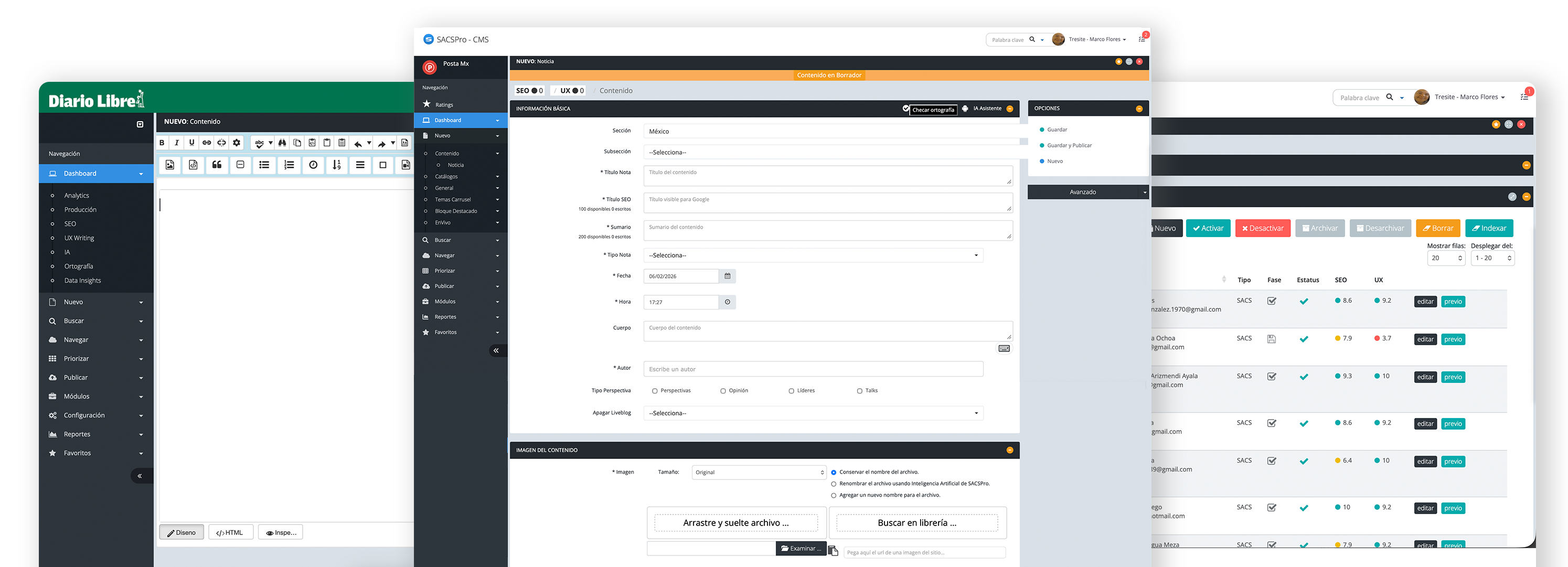
Task: Open the Apagar Liveblog dropdown
Action: point(813,413)
